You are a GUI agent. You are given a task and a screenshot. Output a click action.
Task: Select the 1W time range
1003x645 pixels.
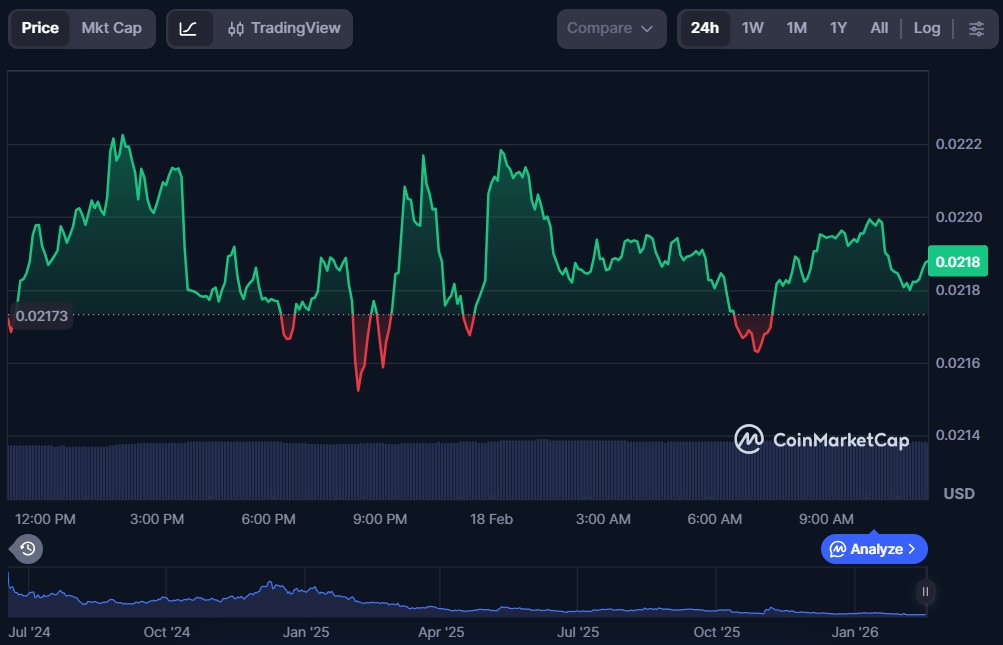tap(752, 29)
